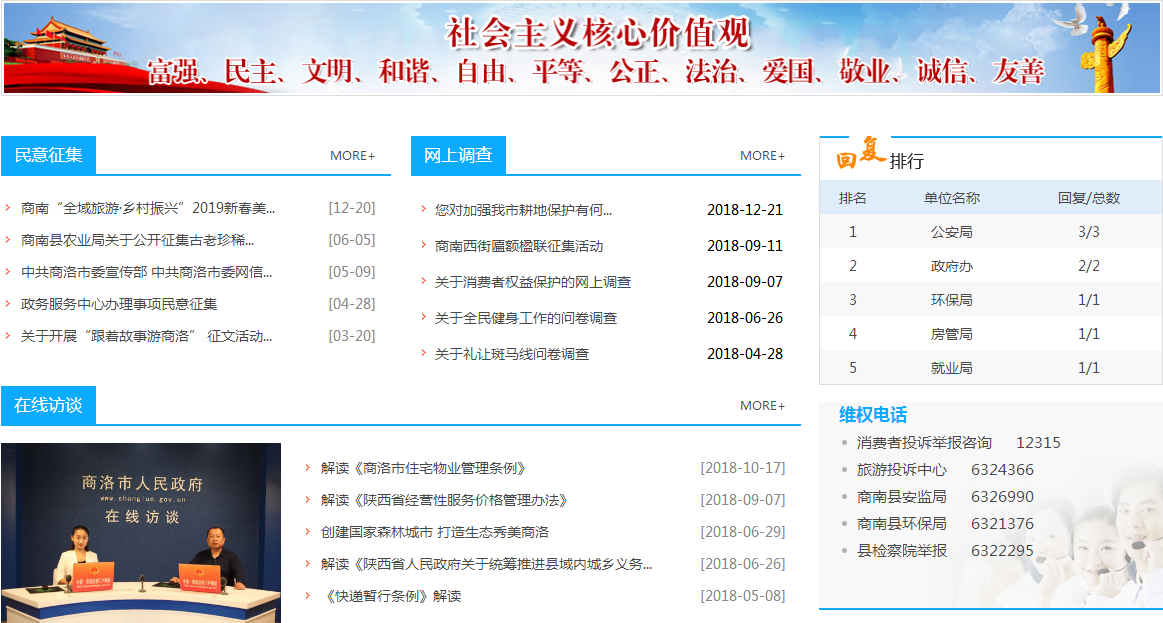Viewport: 1163px width, 623px height.
Task: Open survey 关于全民健身工作的问卷调查
Action: click(526, 318)
